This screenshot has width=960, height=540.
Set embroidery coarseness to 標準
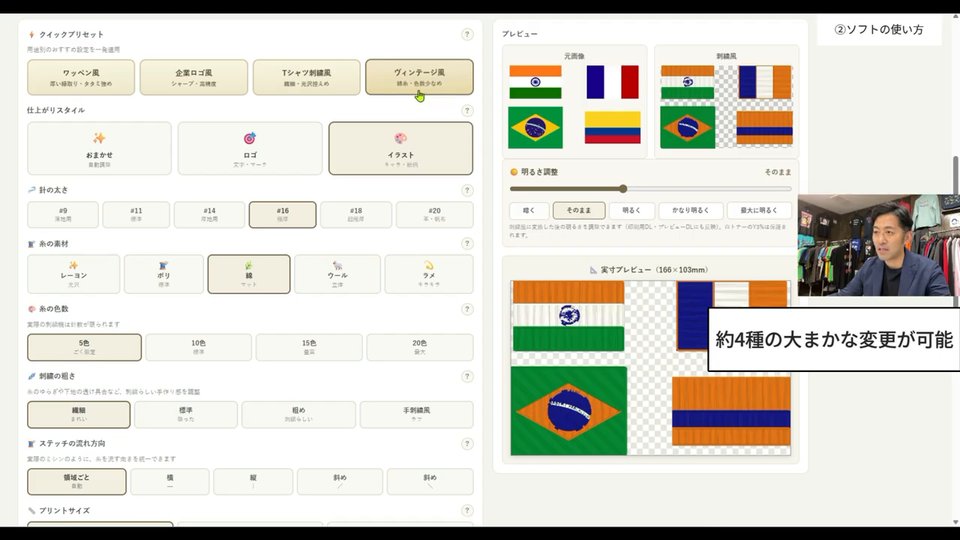(186, 414)
